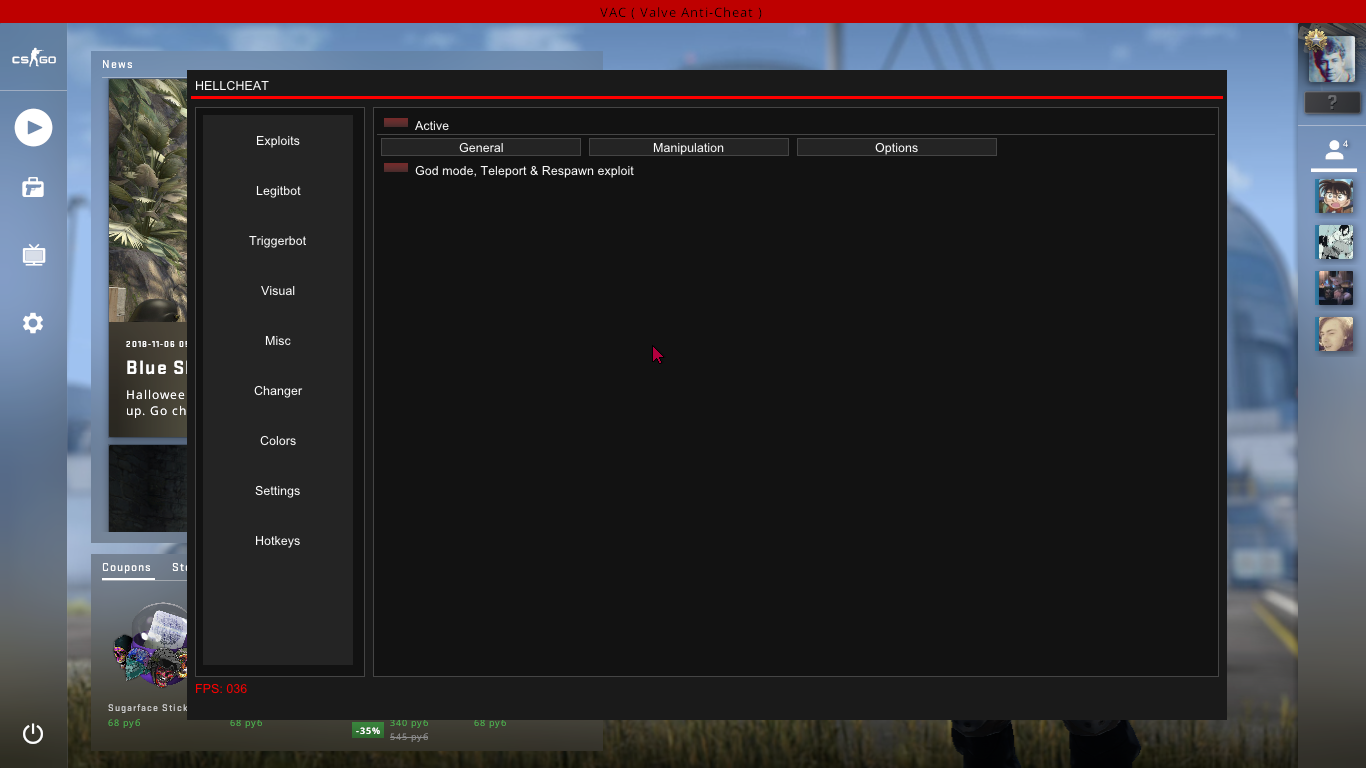
Task: Open the Visual section
Action: tap(278, 291)
